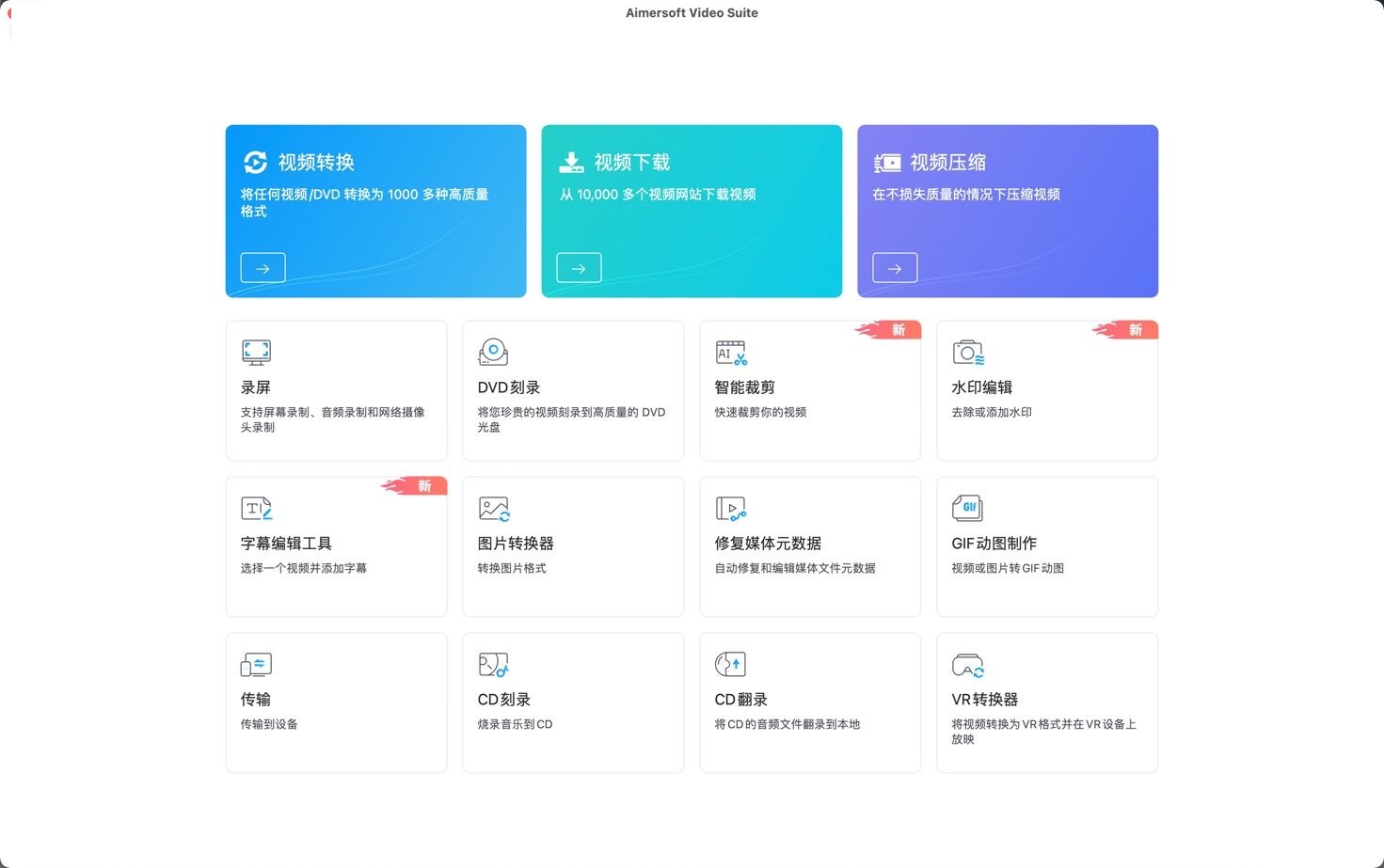
Task: Click description 烧录音乐到CD
Action: point(516,724)
